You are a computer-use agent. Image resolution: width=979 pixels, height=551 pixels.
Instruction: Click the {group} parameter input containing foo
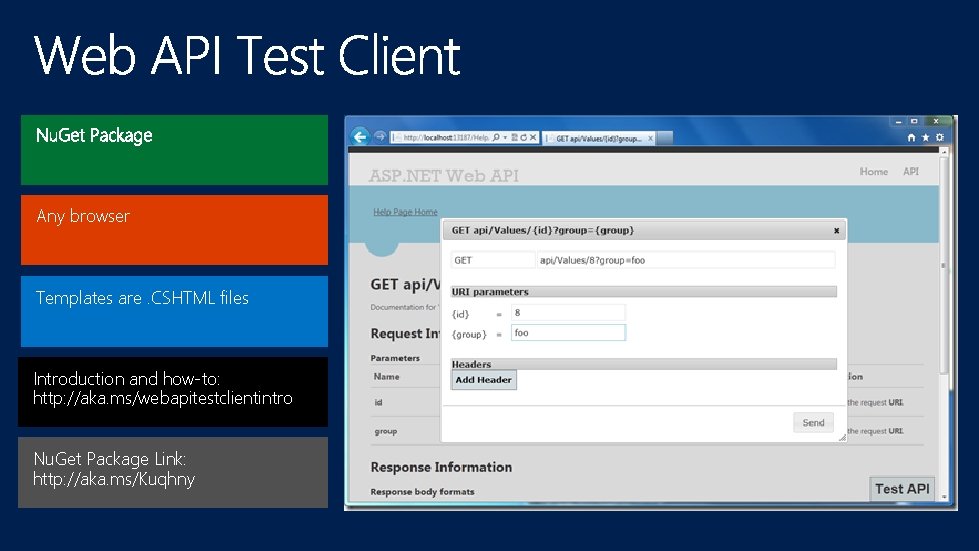[x=568, y=333]
